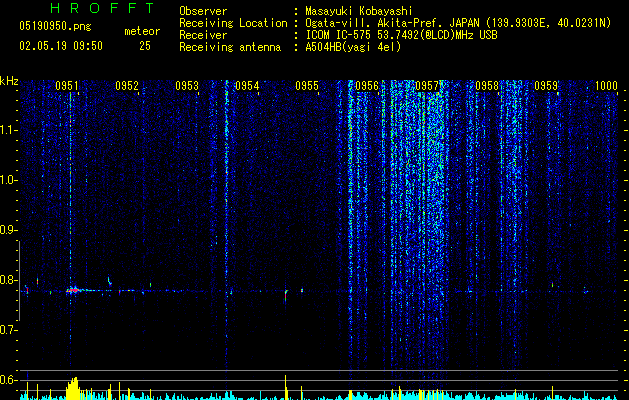Click the large yellow intensity peak near 0951
629x400 pixels.
pyautogui.click(x=73, y=388)
